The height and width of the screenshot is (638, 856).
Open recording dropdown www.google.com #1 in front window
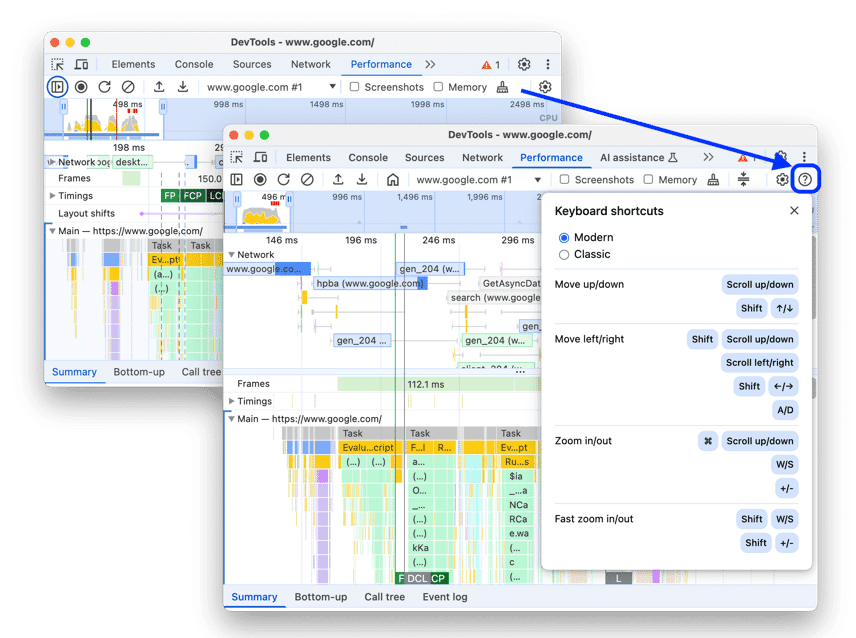(x=479, y=180)
